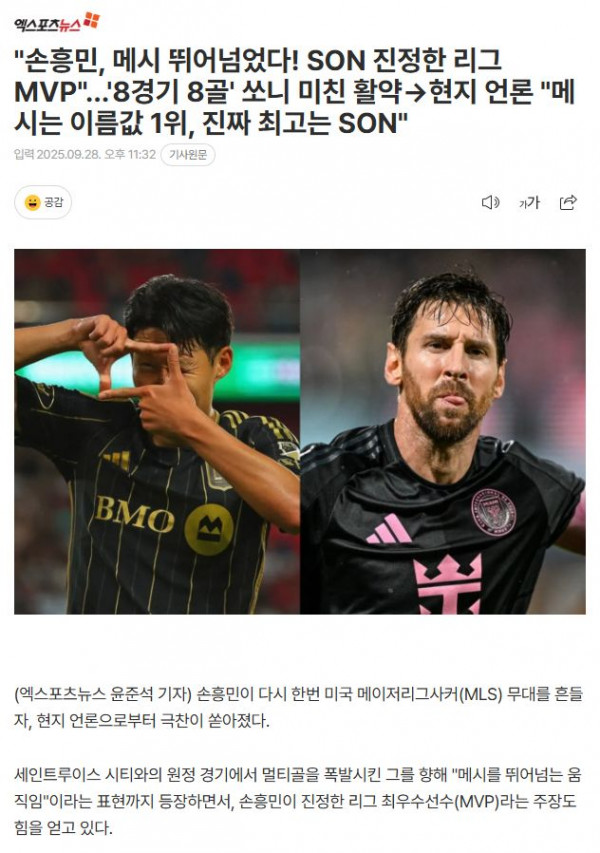The width and height of the screenshot is (600, 853).
Task: Click the gold BMO text on Son's jersey
Action: (134, 514)
